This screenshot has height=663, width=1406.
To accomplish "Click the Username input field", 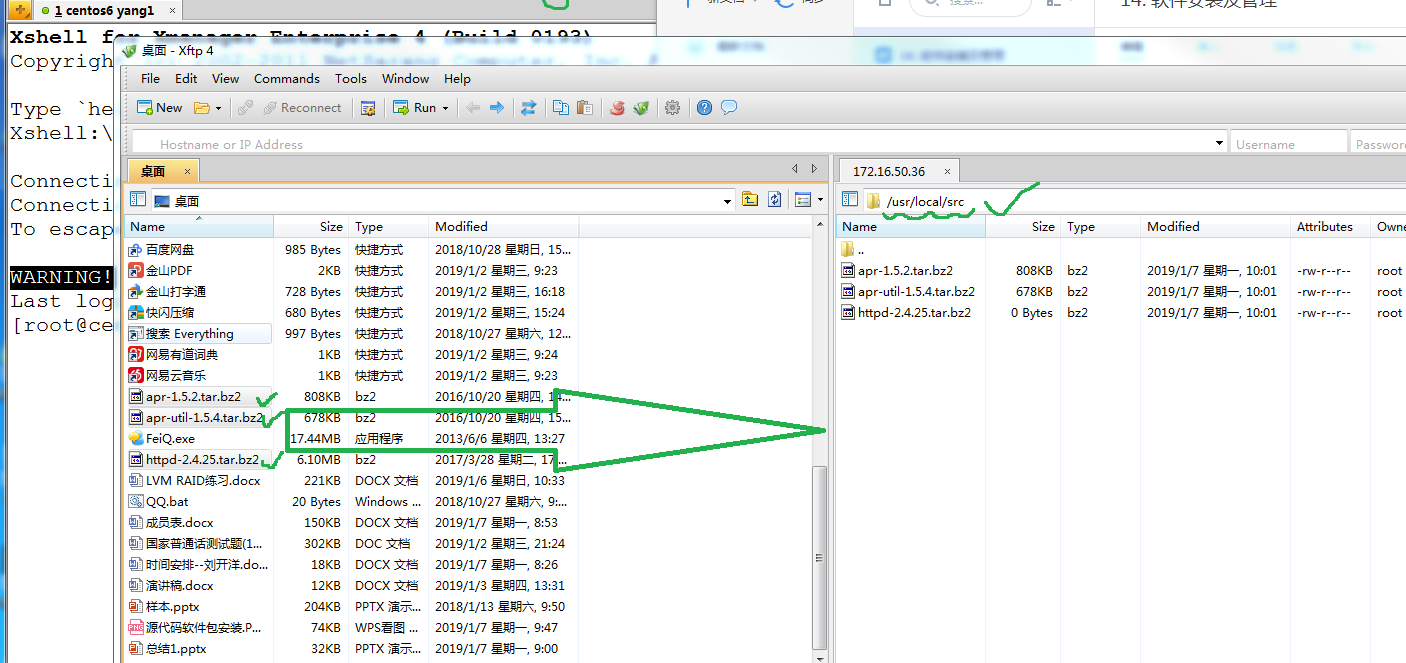I will [1288, 144].
